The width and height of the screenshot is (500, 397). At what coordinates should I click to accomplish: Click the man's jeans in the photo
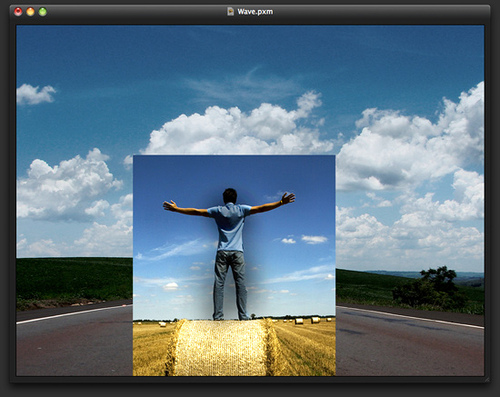click(231, 285)
